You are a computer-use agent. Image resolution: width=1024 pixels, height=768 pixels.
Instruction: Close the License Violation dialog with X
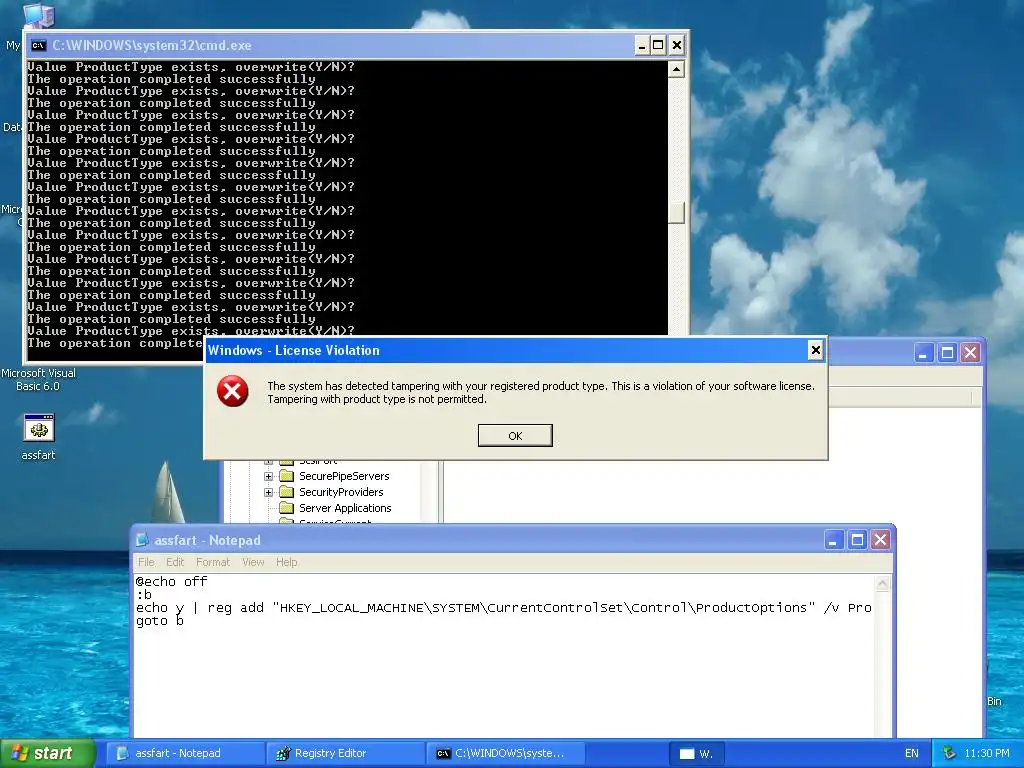coord(815,350)
